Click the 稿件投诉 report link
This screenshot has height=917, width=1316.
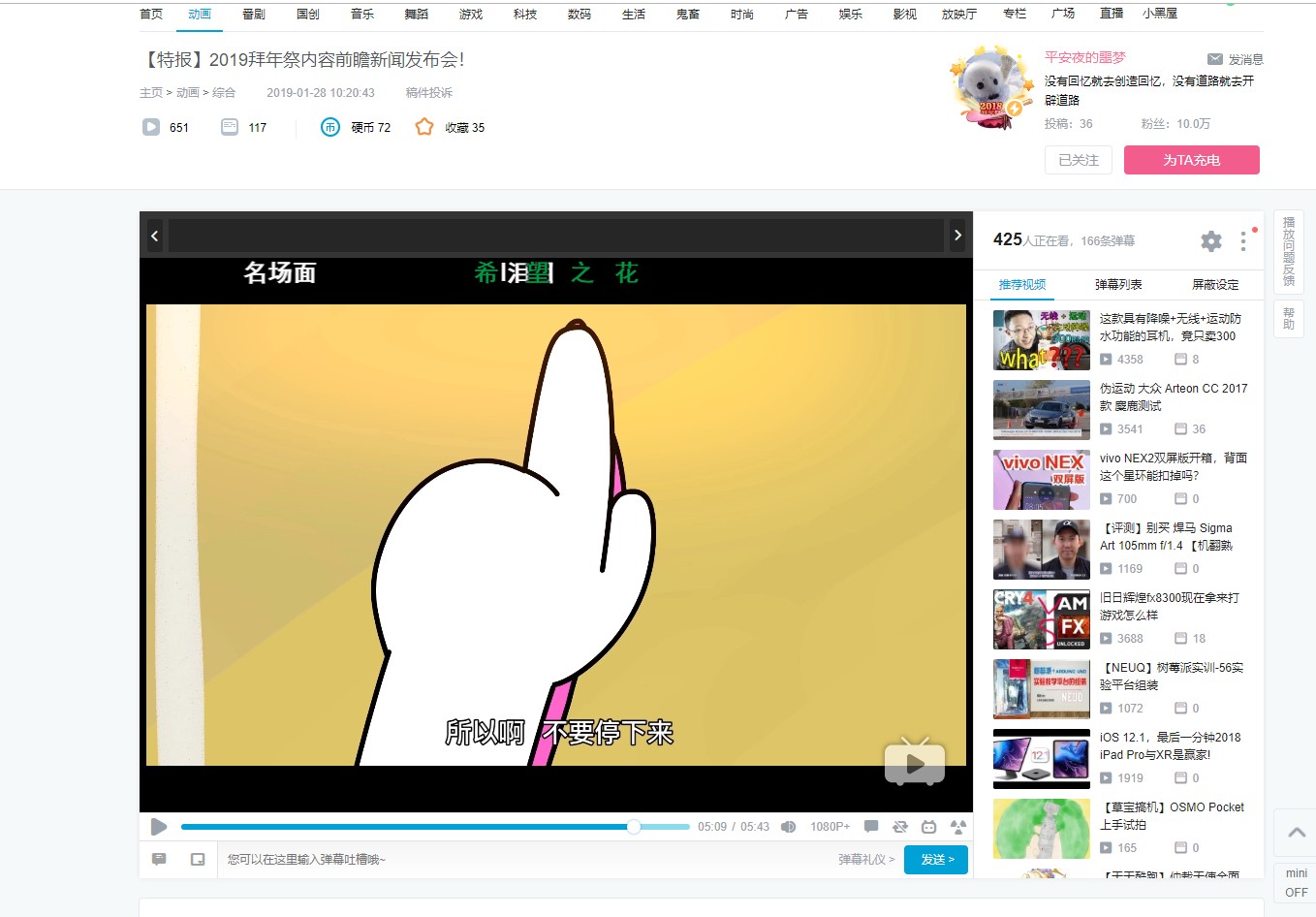(x=429, y=93)
